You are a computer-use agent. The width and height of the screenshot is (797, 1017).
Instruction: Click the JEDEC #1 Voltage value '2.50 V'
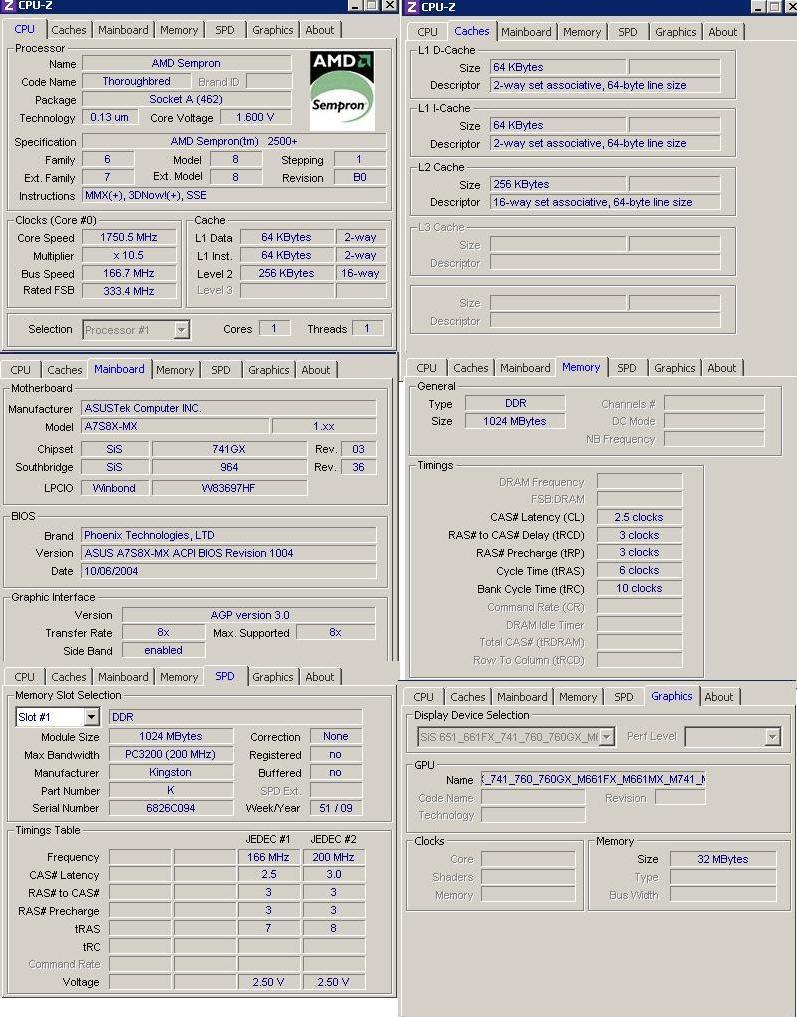(x=268, y=982)
